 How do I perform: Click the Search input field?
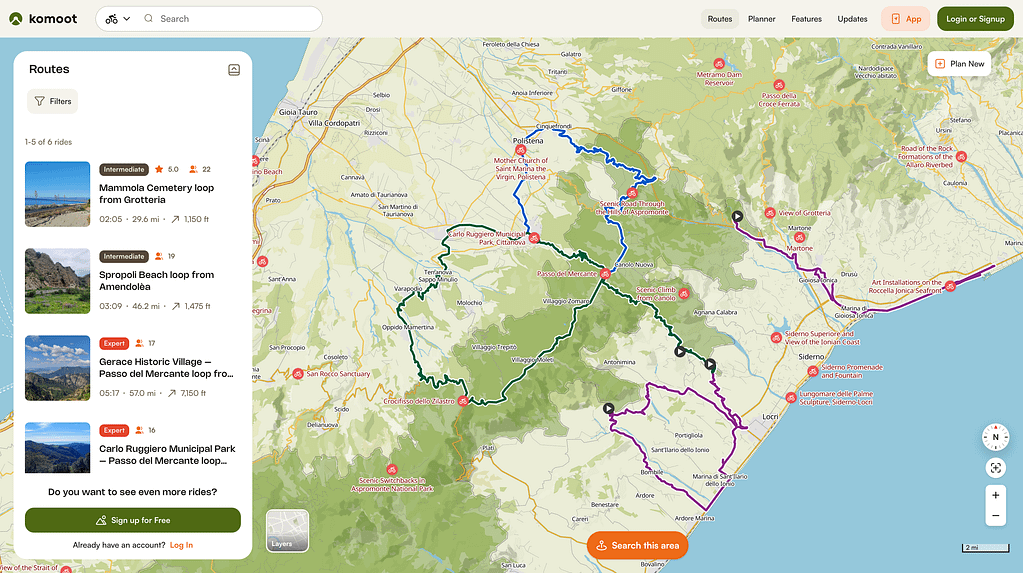(235, 19)
